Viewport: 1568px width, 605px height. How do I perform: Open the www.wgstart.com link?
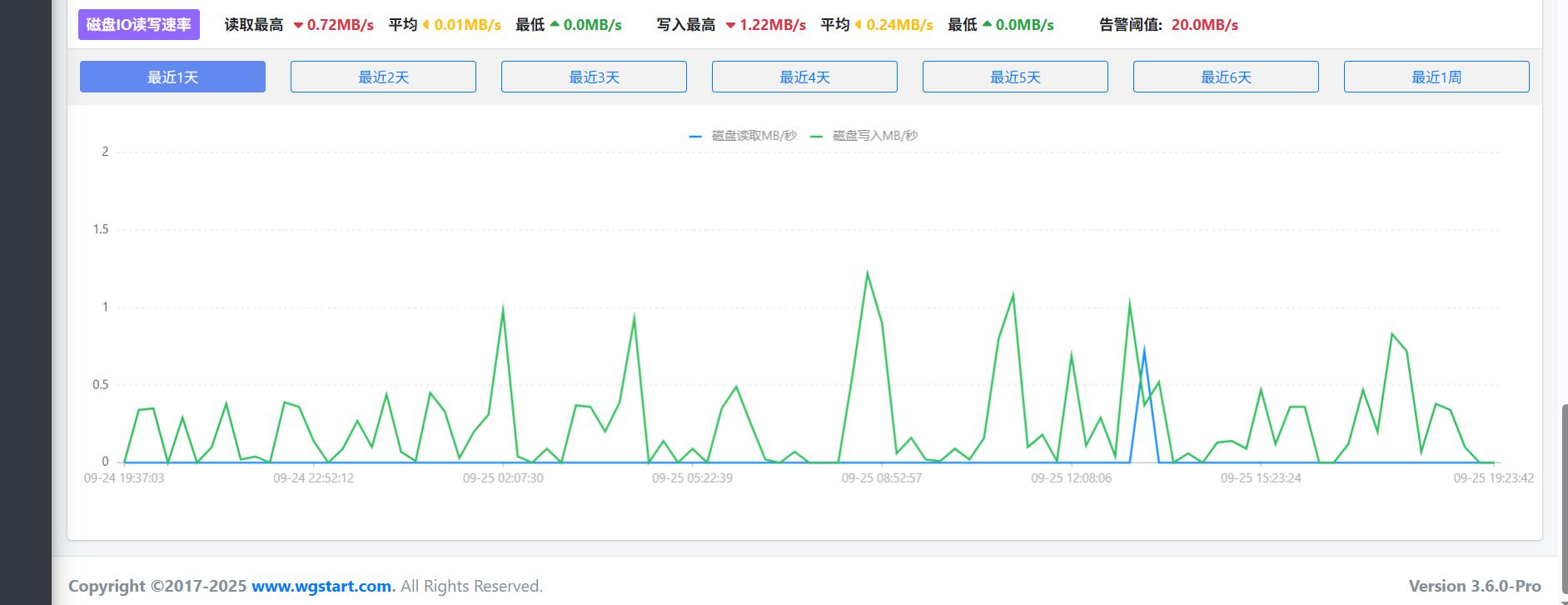pos(321,586)
